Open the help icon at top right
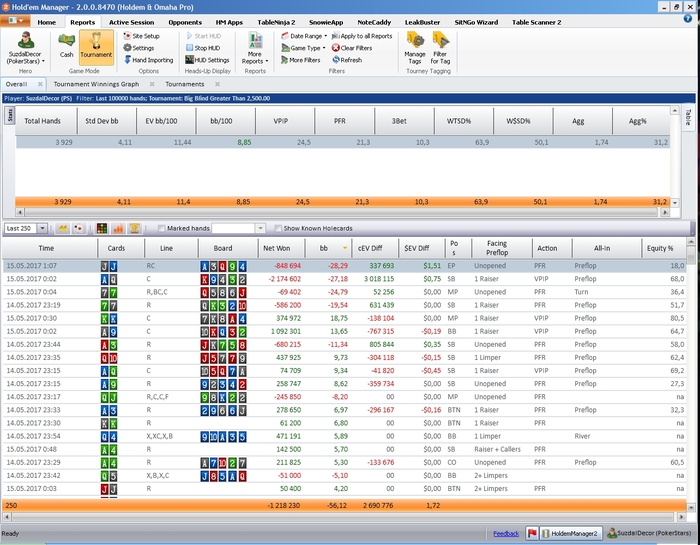Image resolution: width=700 pixels, height=545 pixels. click(688, 18)
